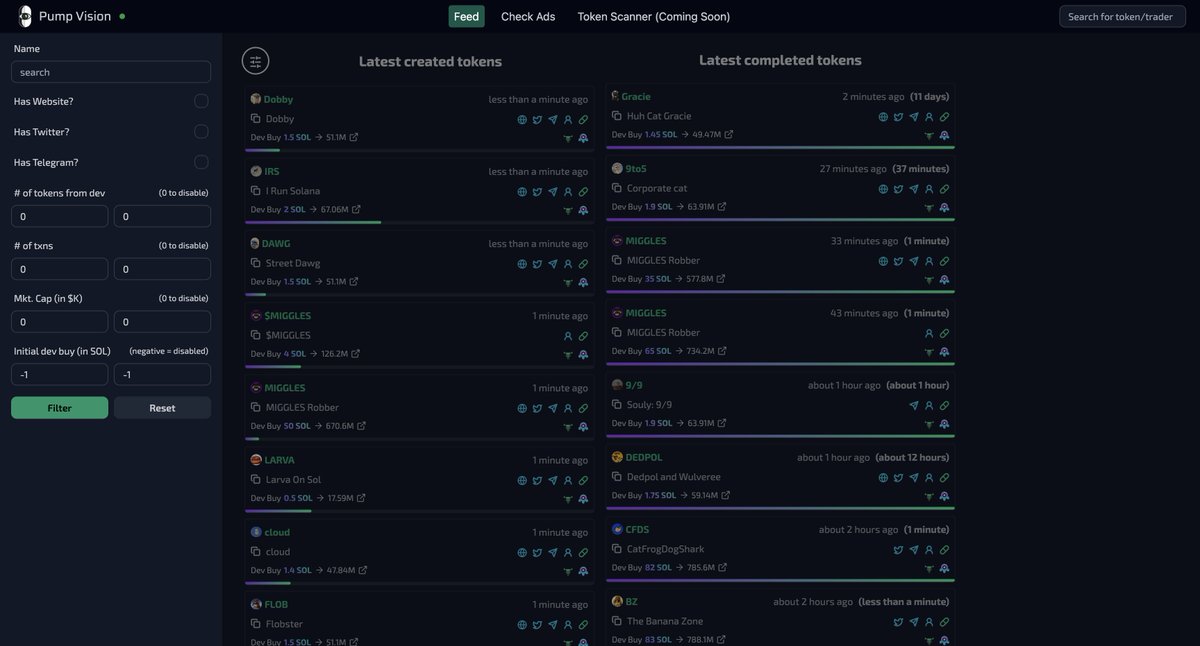The width and height of the screenshot is (1200, 646).
Task: Open Token Scanner (Coming Soon) tab
Action: coord(654,16)
